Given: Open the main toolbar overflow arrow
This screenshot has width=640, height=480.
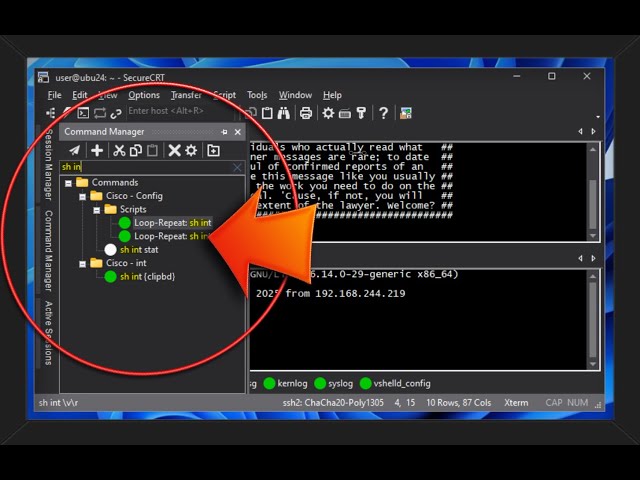Looking at the screenshot, I should click(x=598, y=117).
